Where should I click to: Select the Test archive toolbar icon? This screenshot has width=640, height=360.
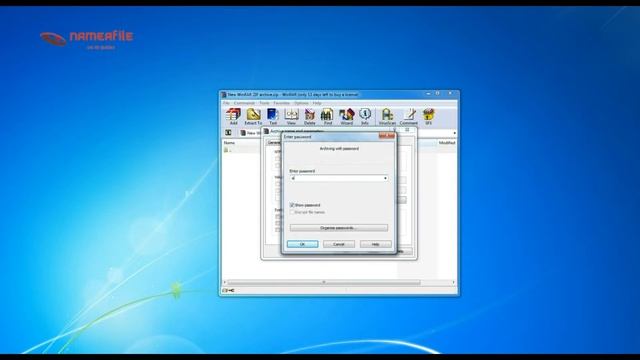pos(273,117)
